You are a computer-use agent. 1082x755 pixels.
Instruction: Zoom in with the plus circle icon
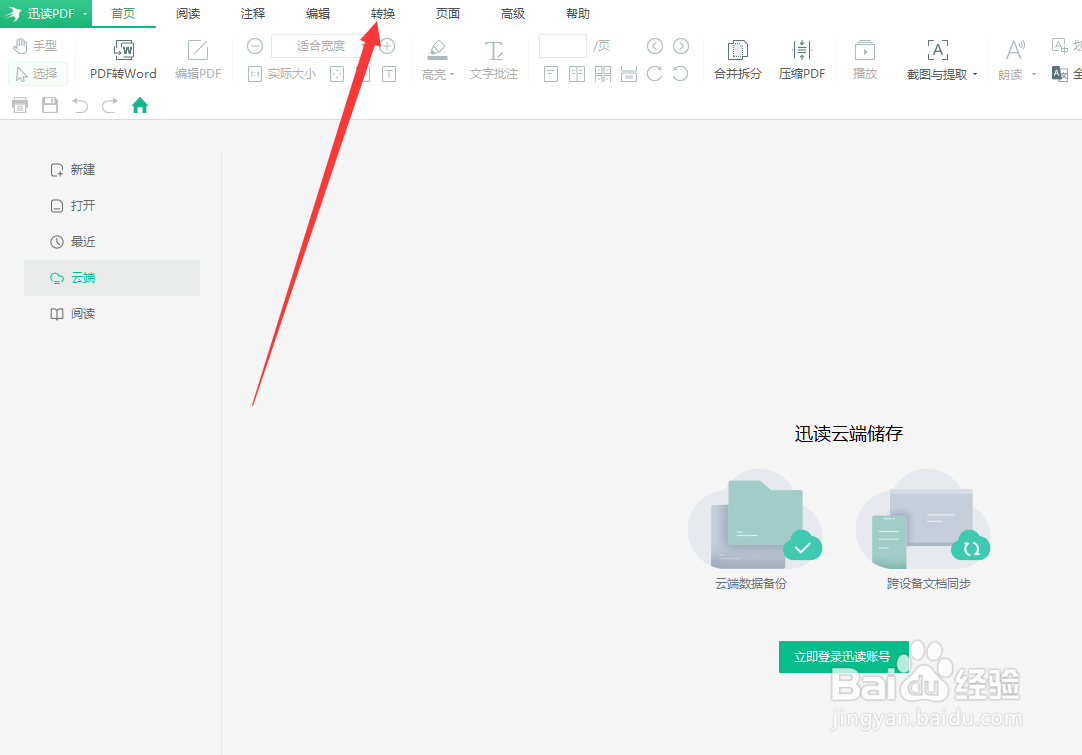click(x=387, y=46)
